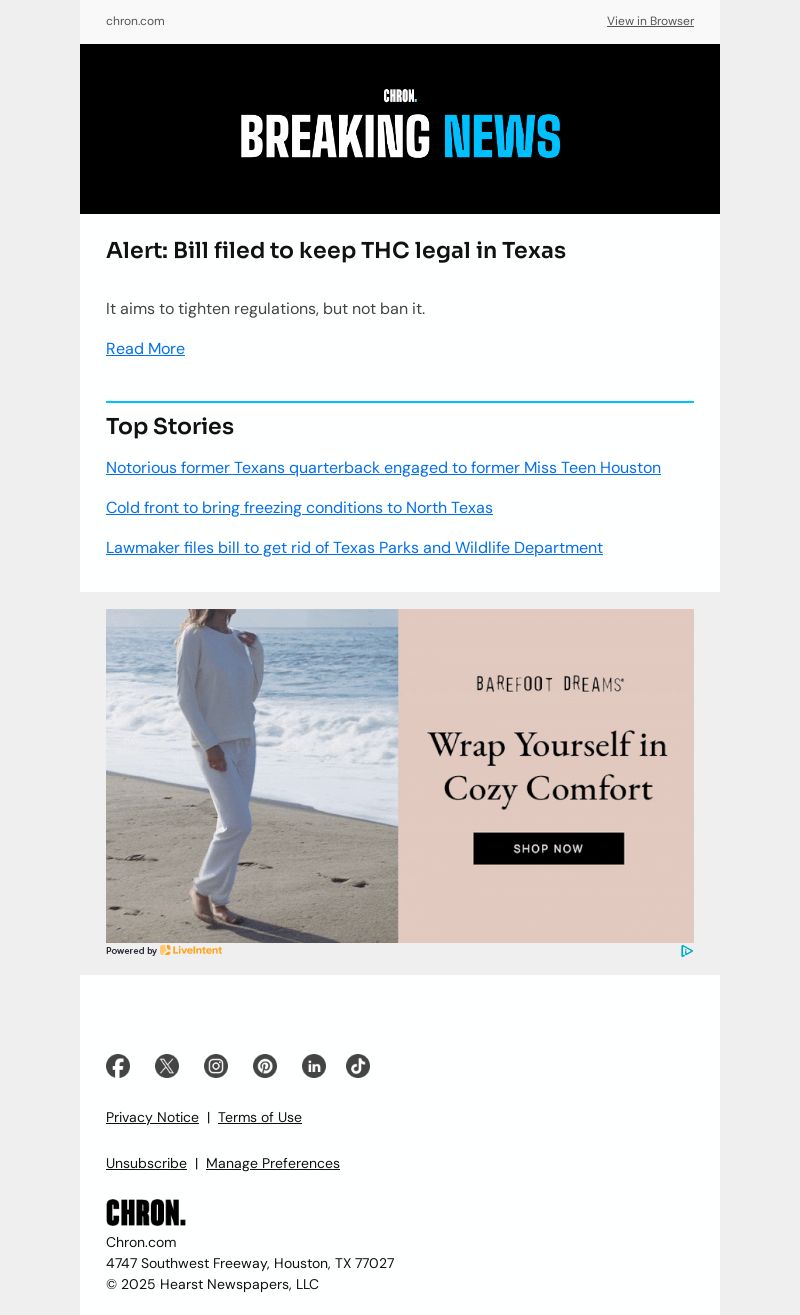Open the LinkedIn social icon
Image resolution: width=800 pixels, height=1315 pixels.
(x=314, y=1066)
